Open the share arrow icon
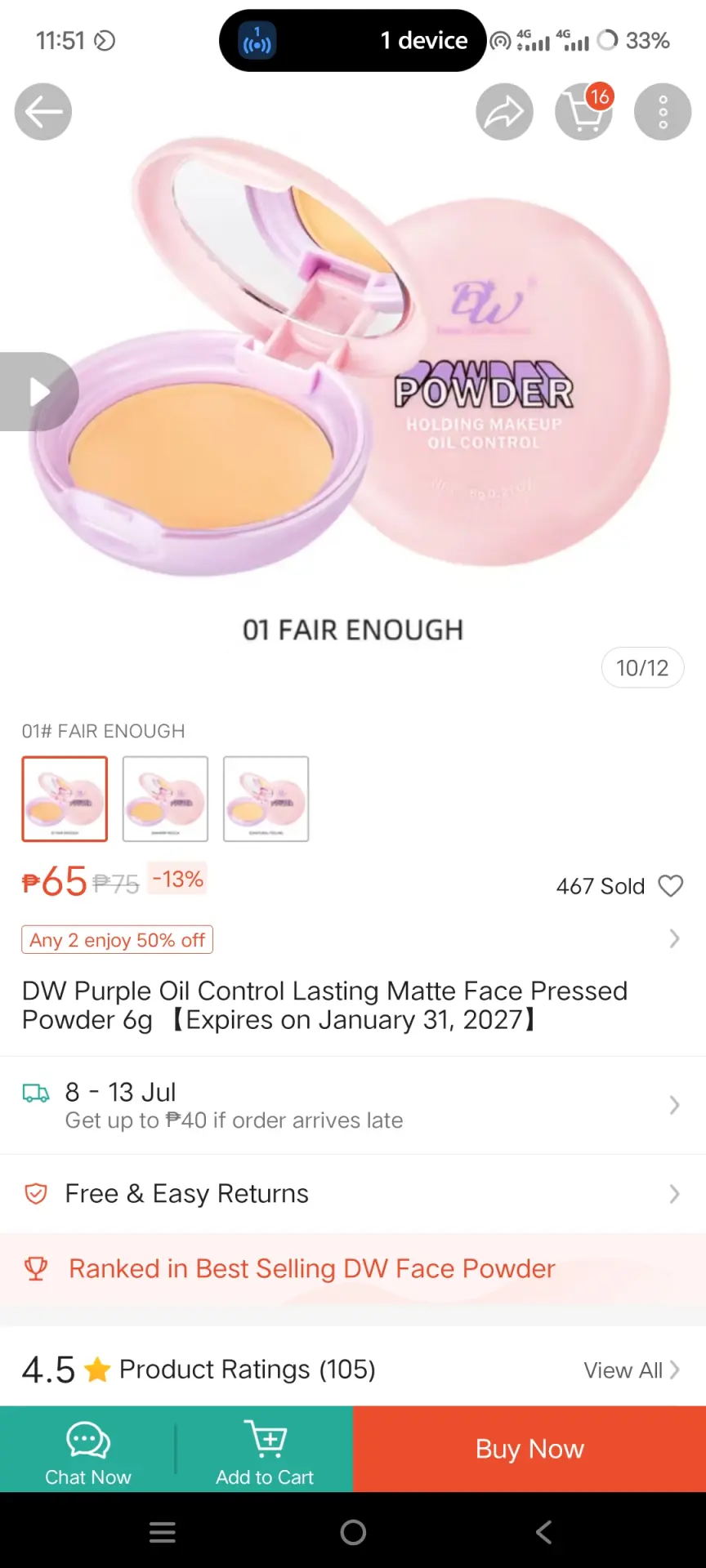Image resolution: width=706 pixels, height=1568 pixels. coord(505,112)
